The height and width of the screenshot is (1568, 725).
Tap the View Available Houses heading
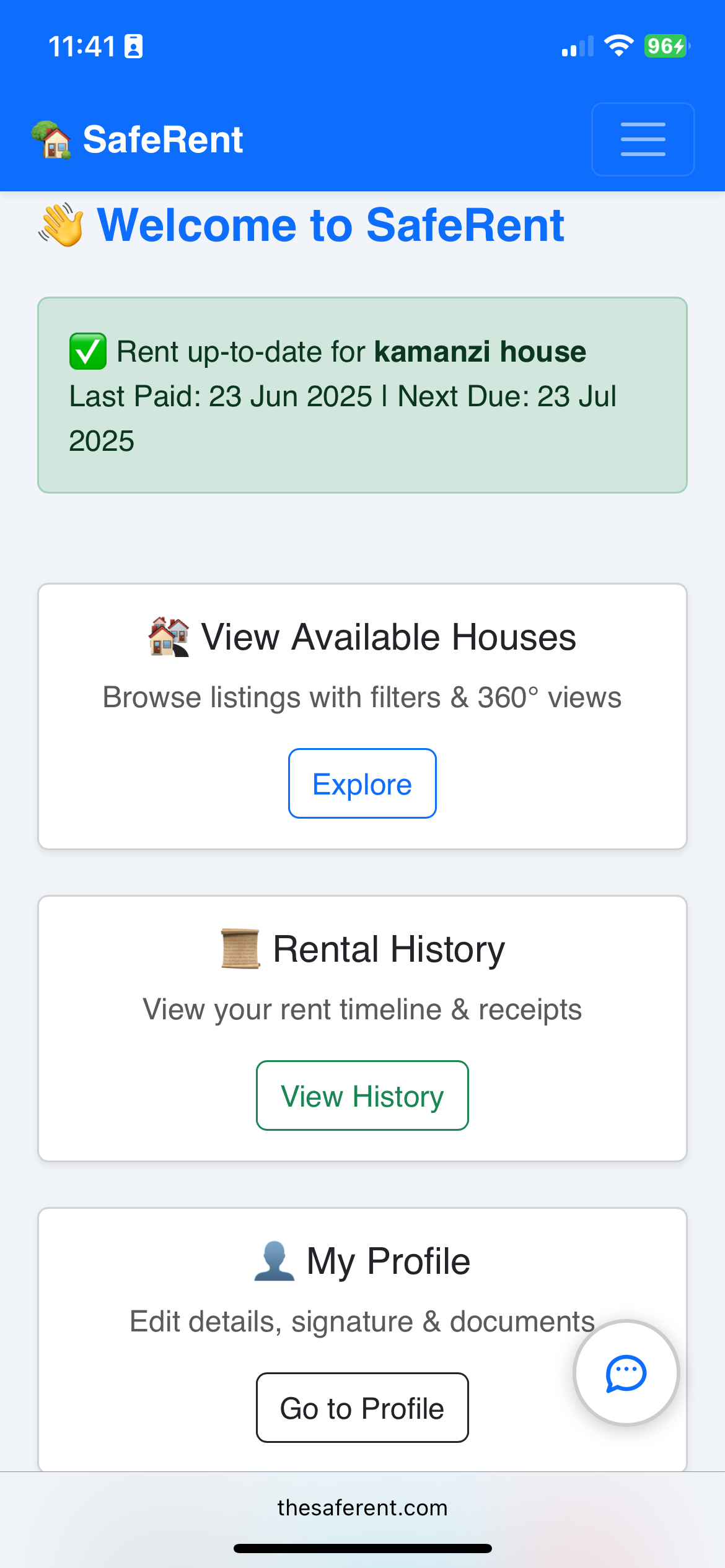click(x=389, y=637)
